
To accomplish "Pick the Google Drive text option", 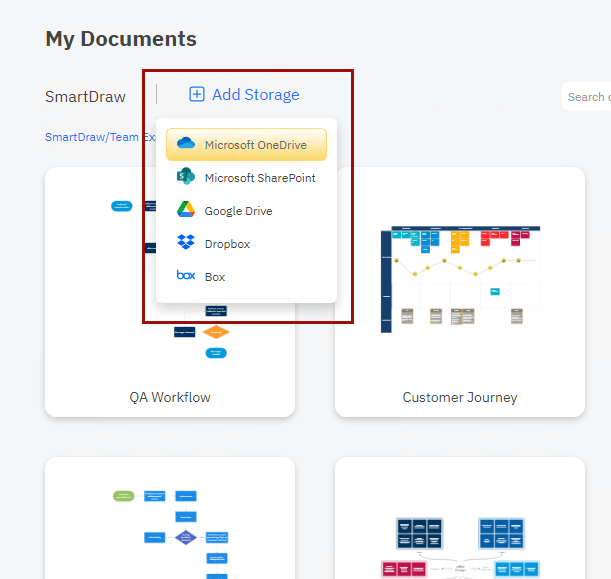I will [x=238, y=211].
